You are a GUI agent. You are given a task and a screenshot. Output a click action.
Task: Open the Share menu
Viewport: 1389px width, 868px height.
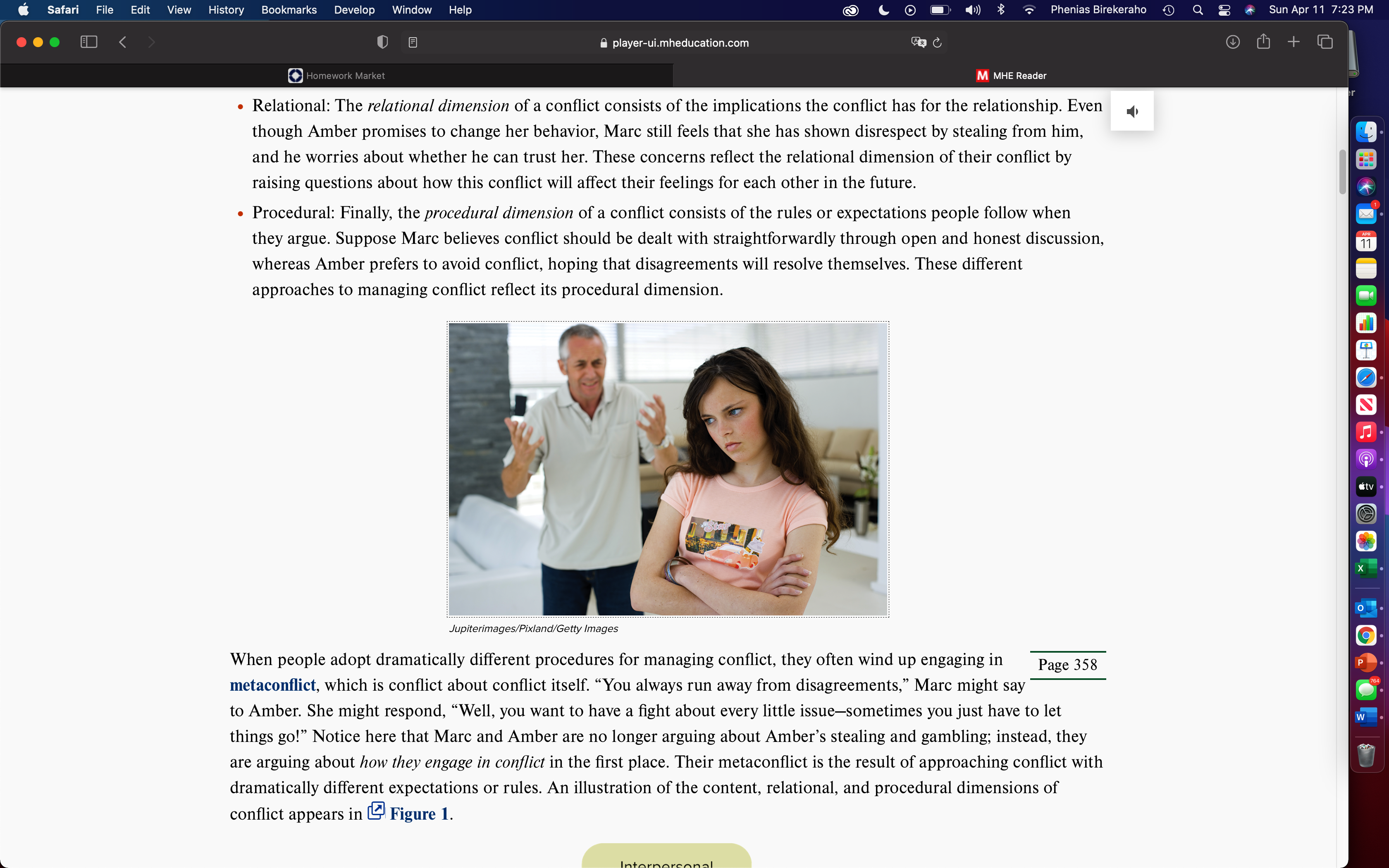pyautogui.click(x=1263, y=41)
